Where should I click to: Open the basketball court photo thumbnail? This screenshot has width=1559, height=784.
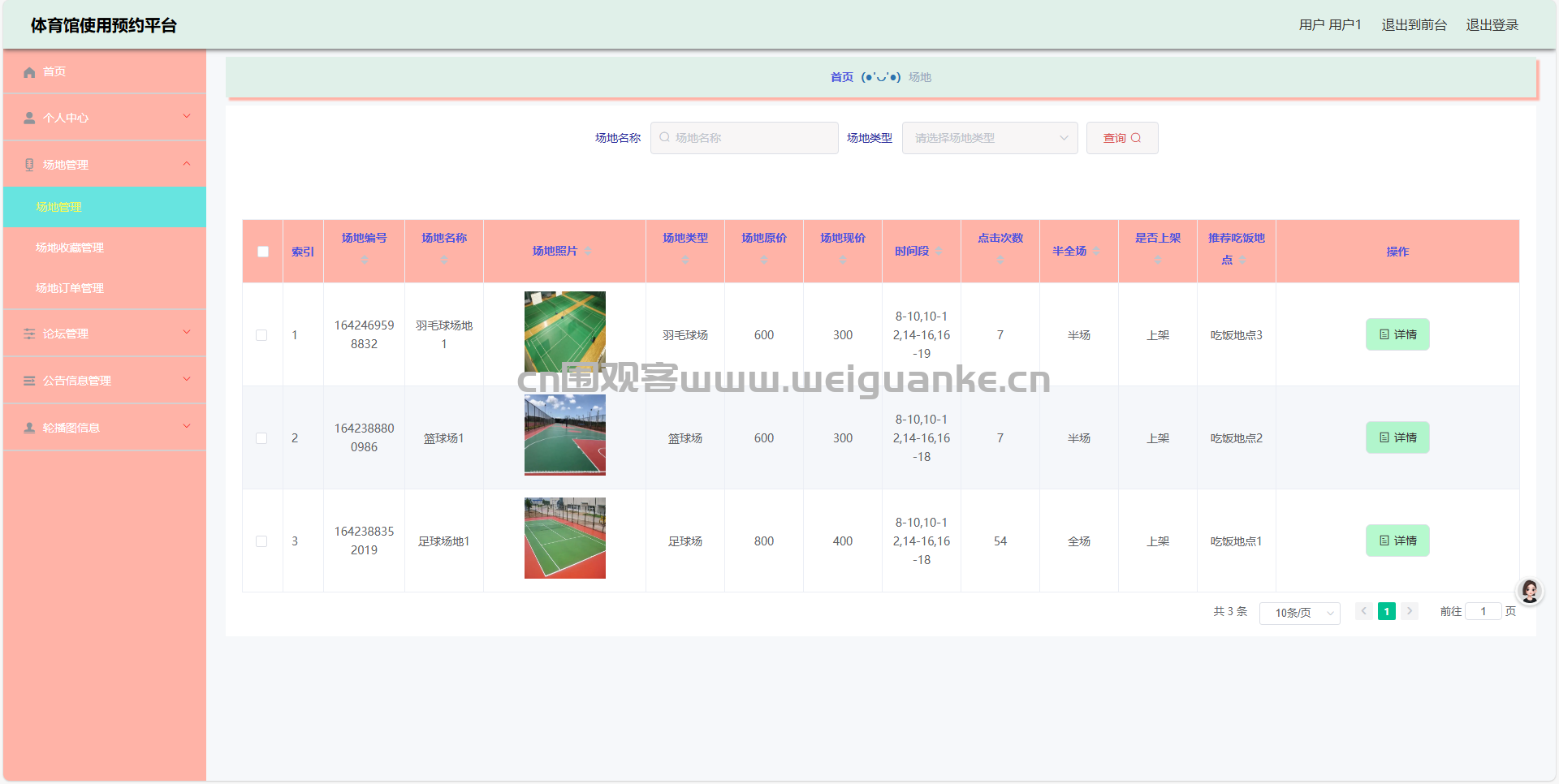pyautogui.click(x=565, y=435)
